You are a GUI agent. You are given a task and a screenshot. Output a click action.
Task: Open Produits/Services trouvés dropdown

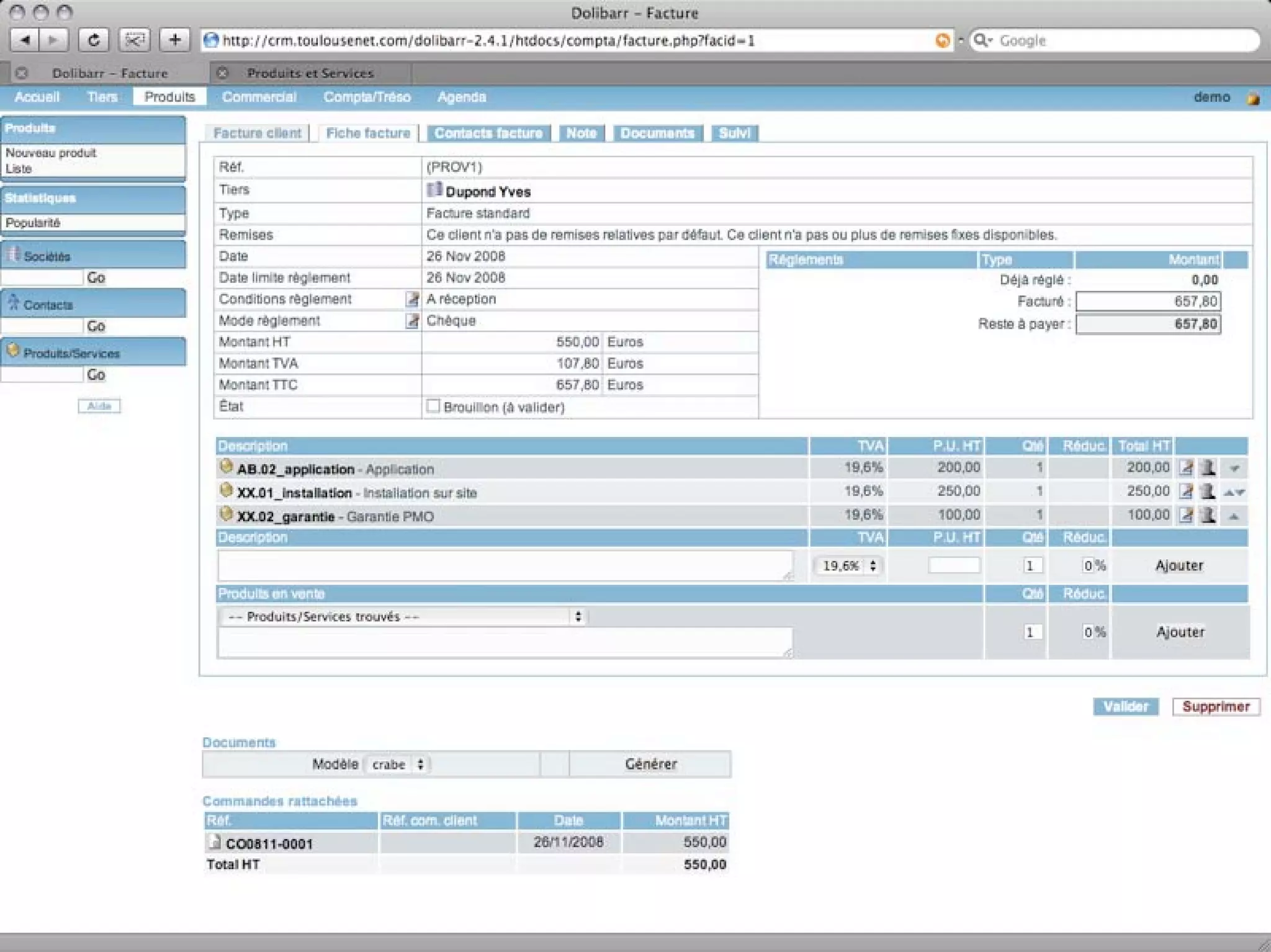(x=403, y=616)
